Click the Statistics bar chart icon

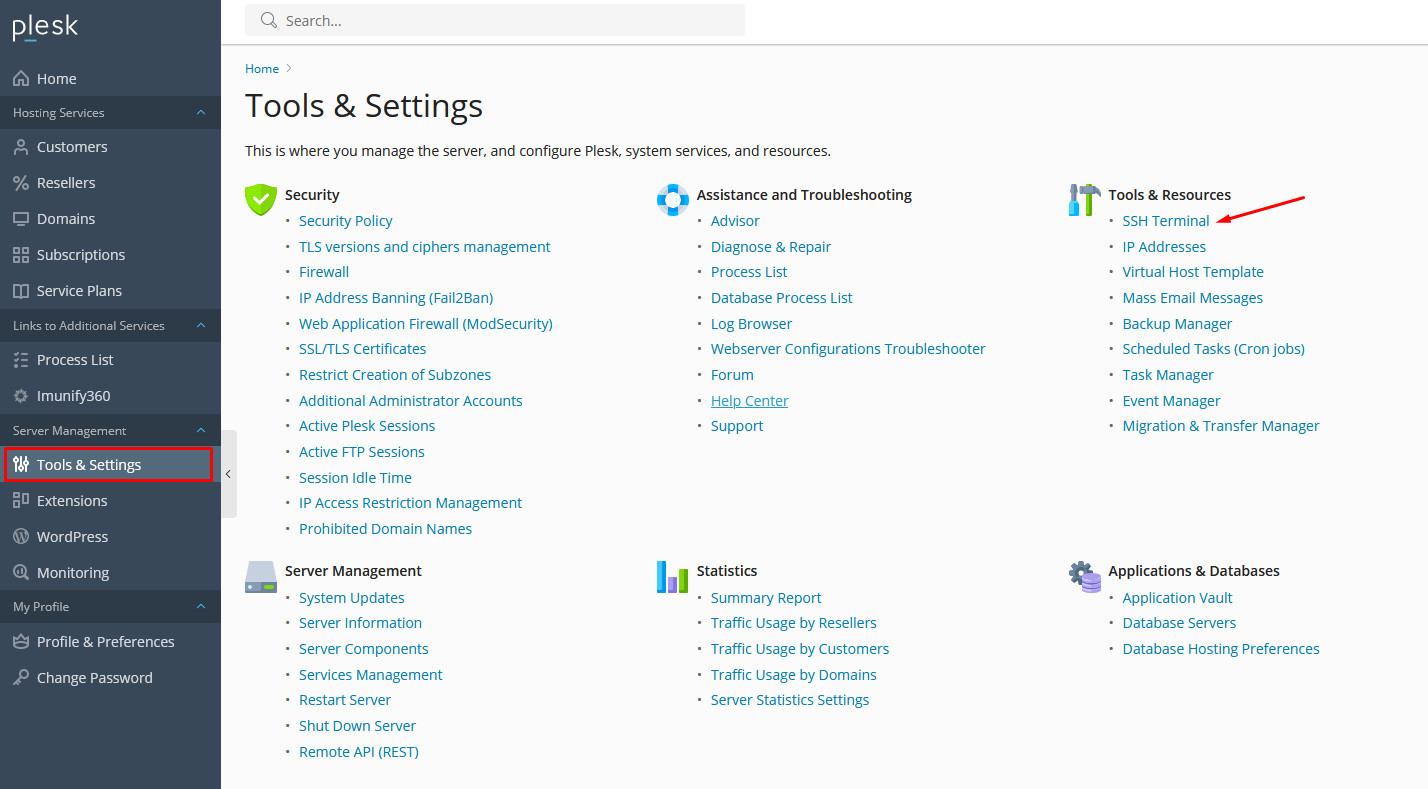[x=673, y=576]
